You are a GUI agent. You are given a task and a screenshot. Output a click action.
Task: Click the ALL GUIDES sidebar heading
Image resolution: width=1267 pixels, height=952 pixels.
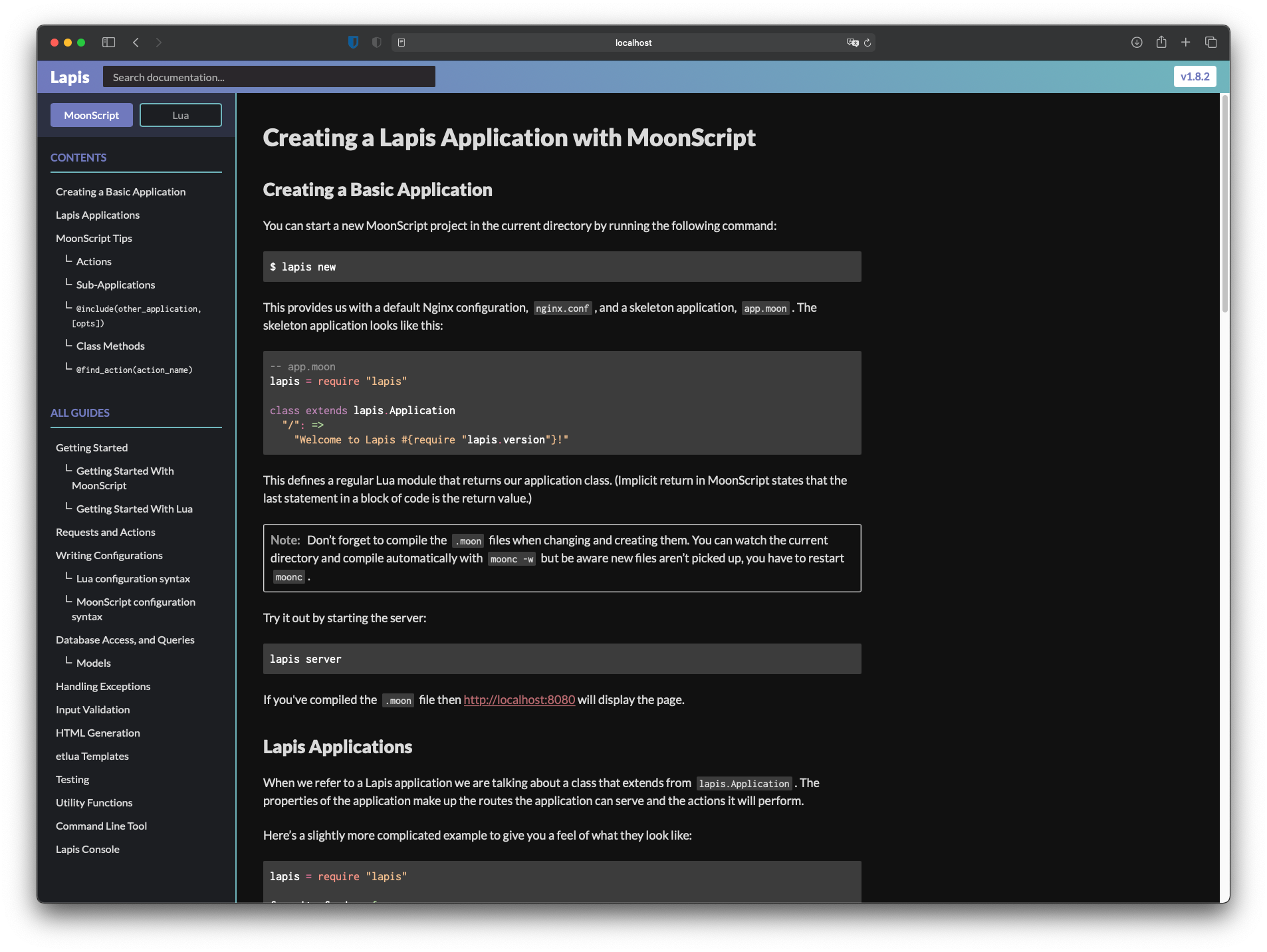pos(80,413)
